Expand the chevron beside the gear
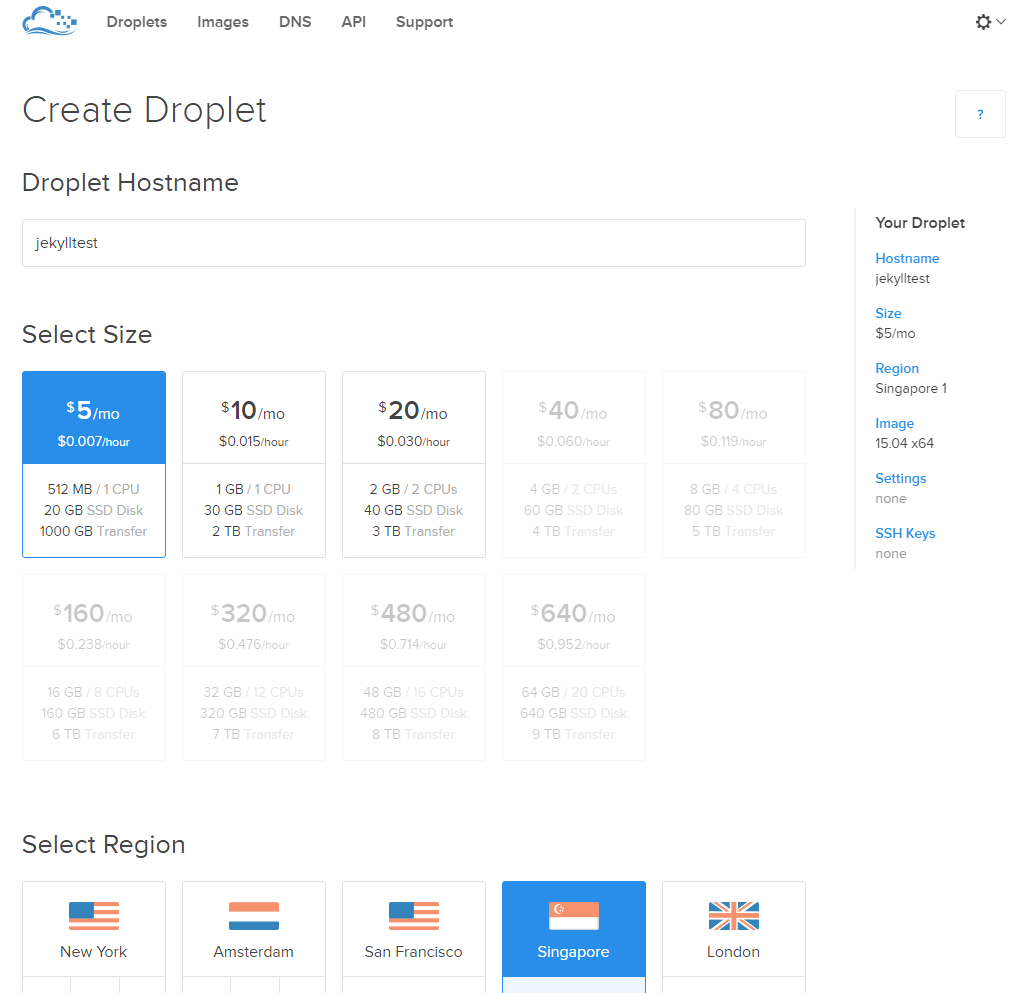 tap(1001, 21)
